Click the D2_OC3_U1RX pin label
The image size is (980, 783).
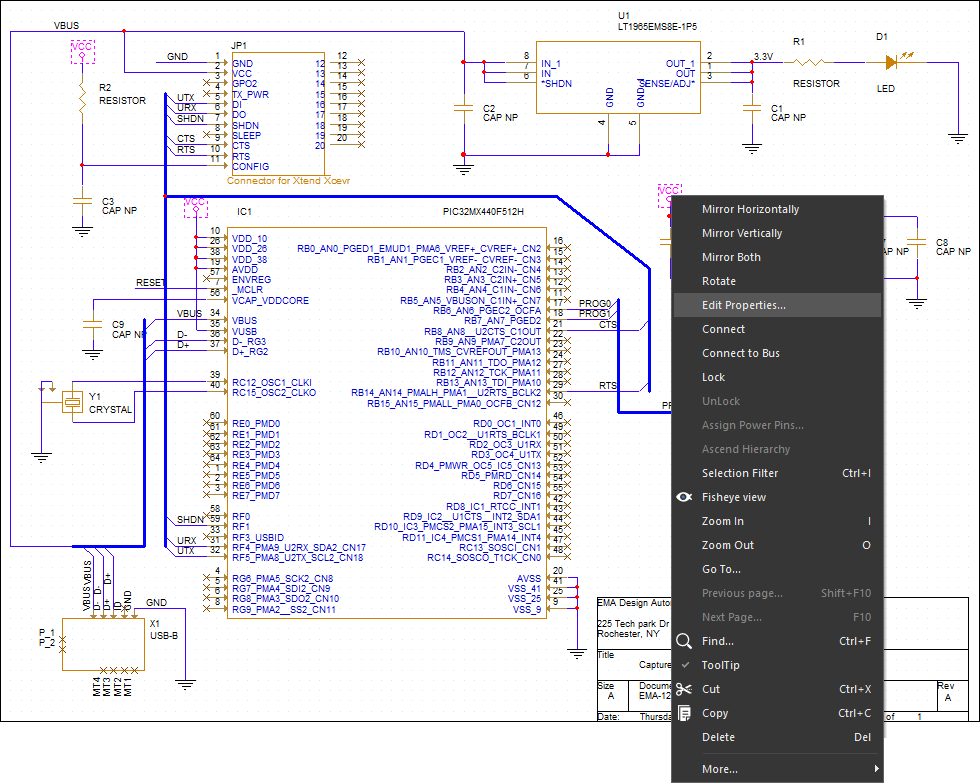505,445
